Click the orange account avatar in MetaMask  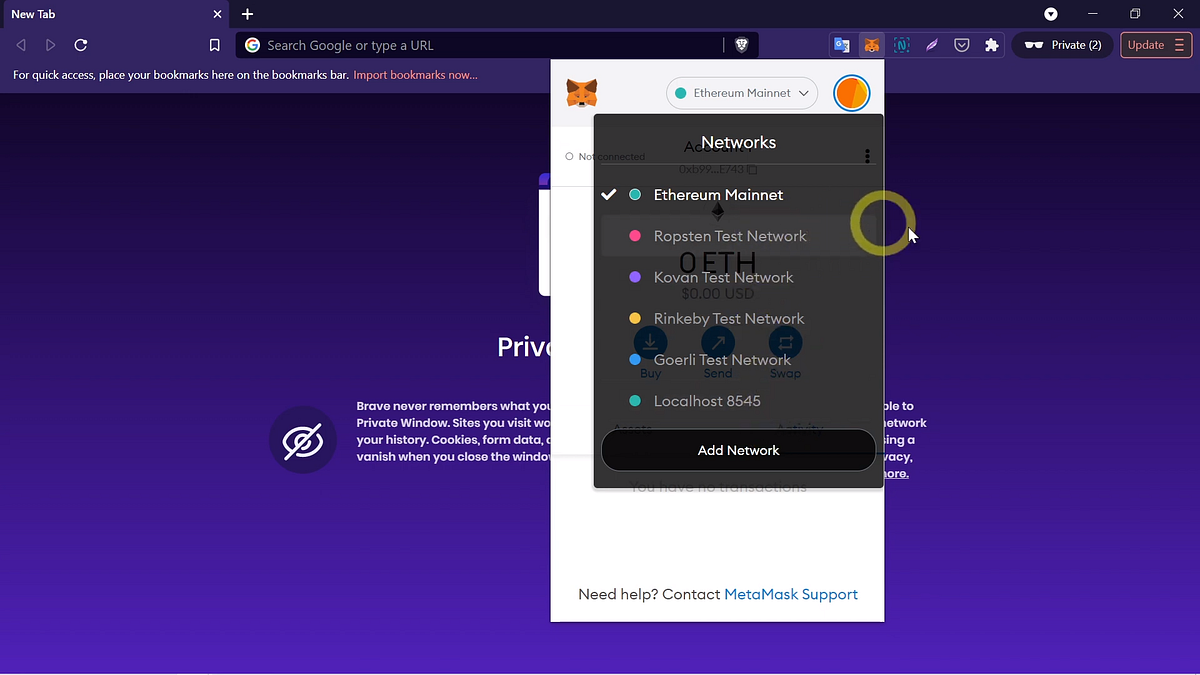(x=851, y=92)
